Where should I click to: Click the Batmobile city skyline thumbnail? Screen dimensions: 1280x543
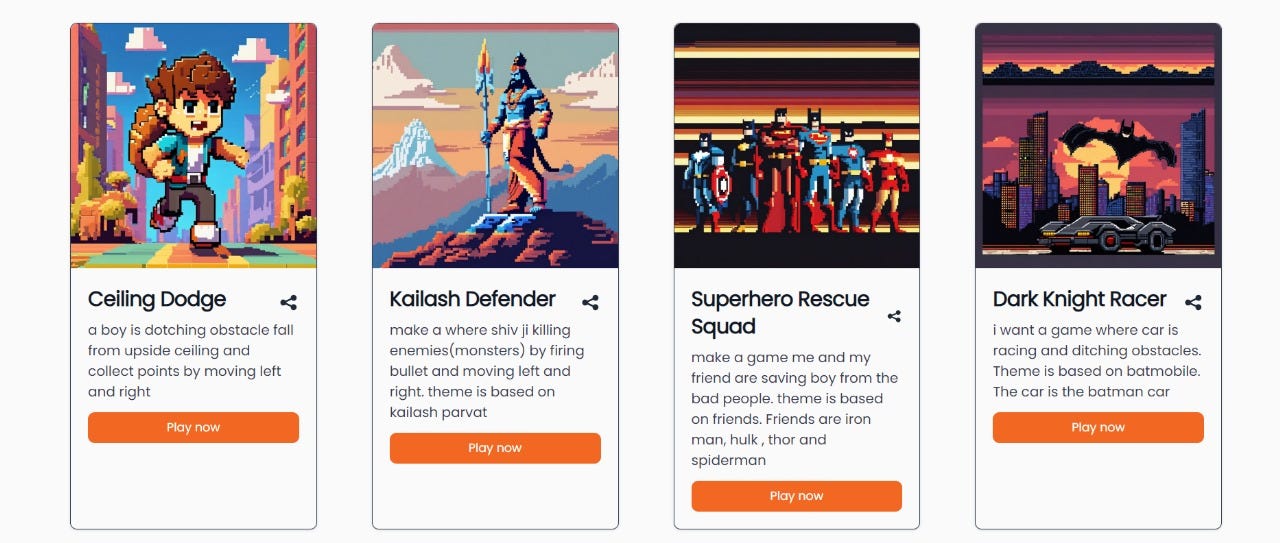pos(1098,146)
